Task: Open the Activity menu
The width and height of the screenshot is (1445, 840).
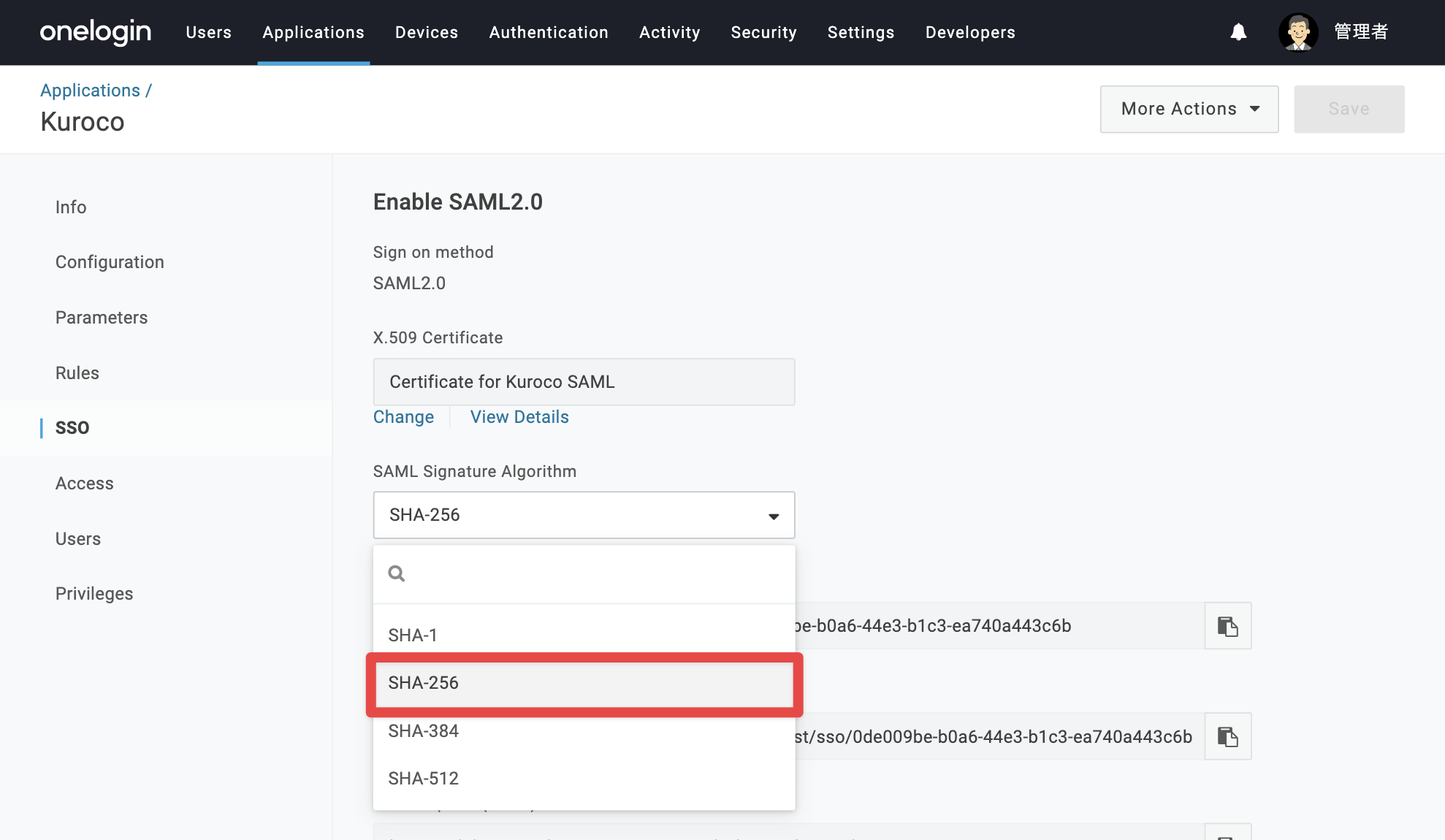Action: point(670,32)
